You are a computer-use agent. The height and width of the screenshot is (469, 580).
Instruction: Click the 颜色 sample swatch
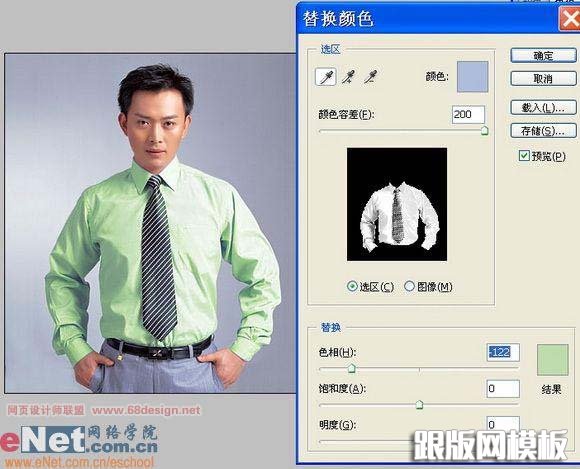coord(472,77)
